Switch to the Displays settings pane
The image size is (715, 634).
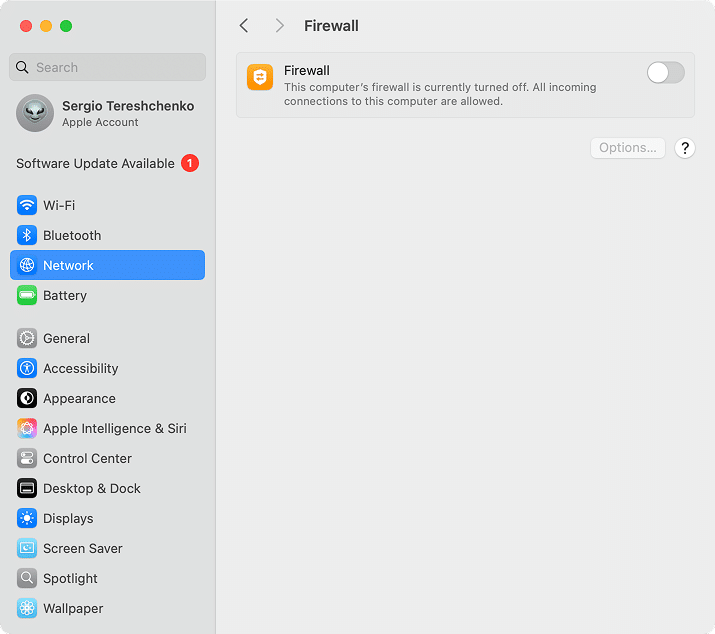68,518
